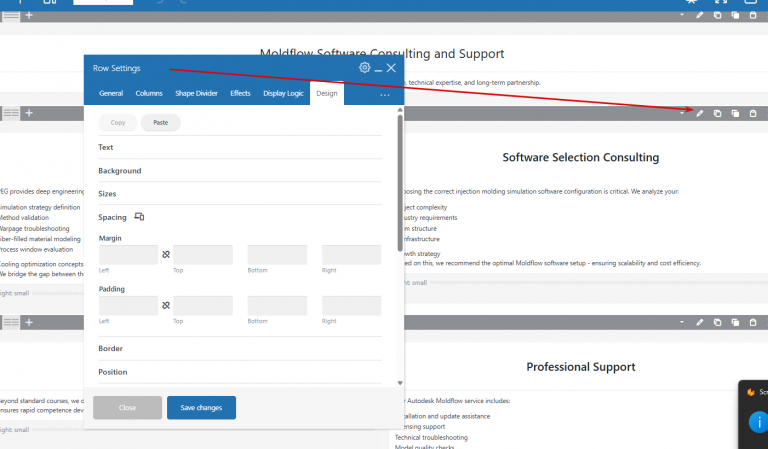Delete the Software Selection Consulting row

(753, 113)
